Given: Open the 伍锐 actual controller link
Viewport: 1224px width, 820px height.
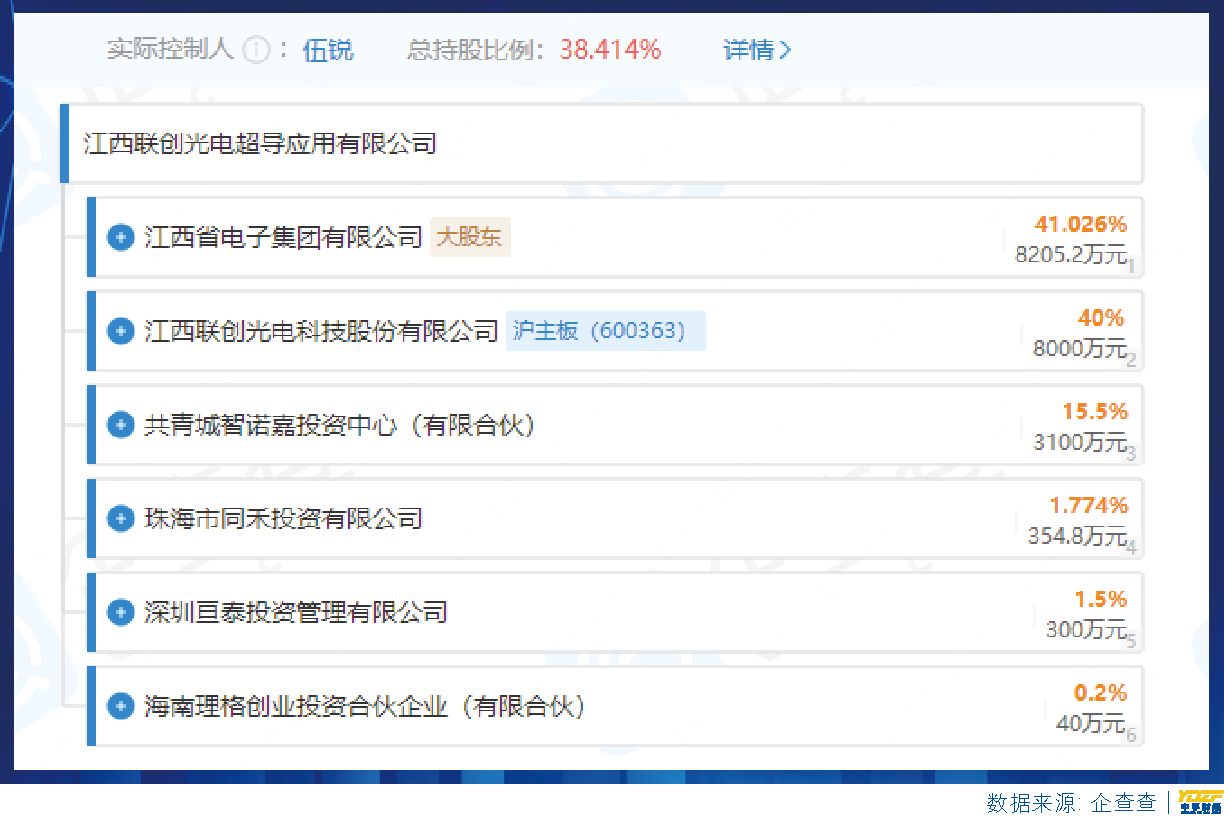Looking at the screenshot, I should pyautogui.click(x=328, y=50).
